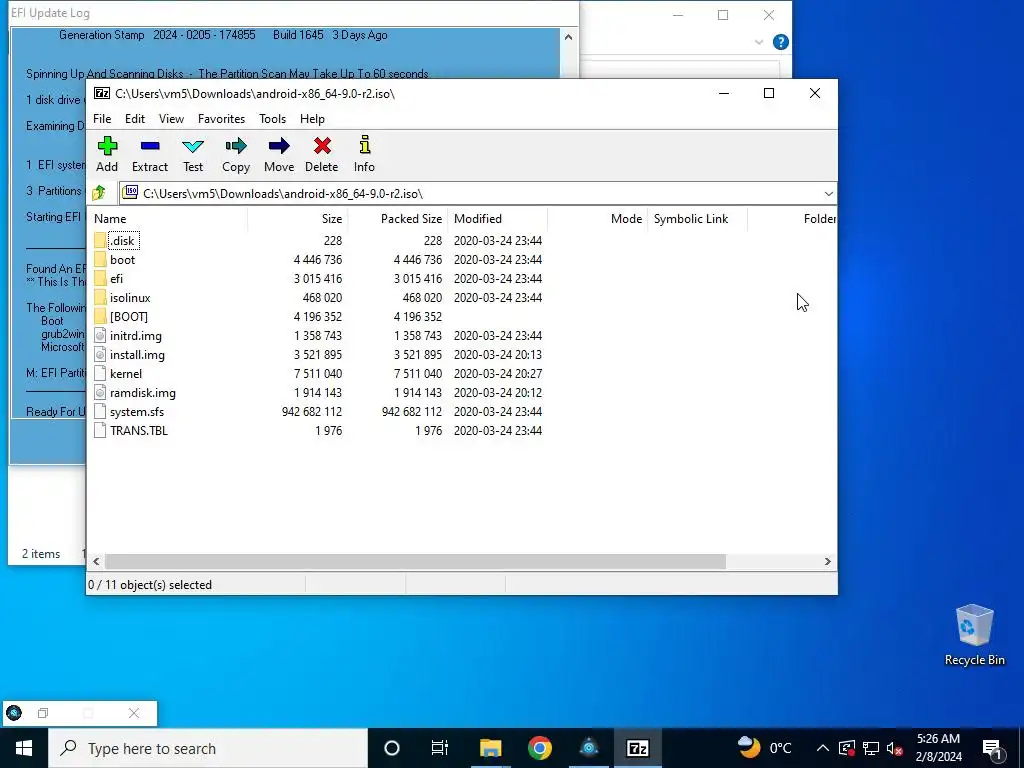Open the Favorites menu
The height and width of the screenshot is (768, 1024).
point(221,119)
